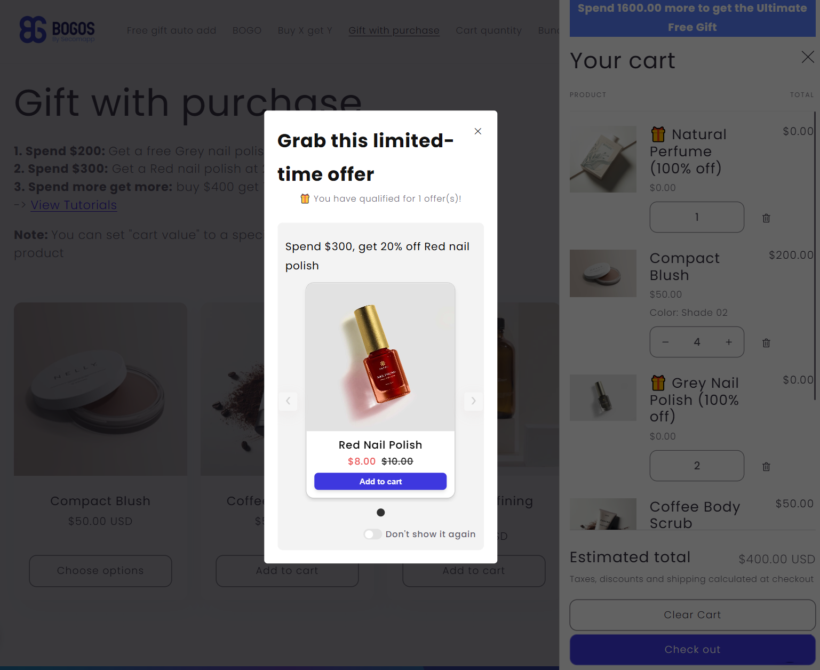
Task: Decrease Compact Blush quantity with minus button
Action: tap(665, 342)
